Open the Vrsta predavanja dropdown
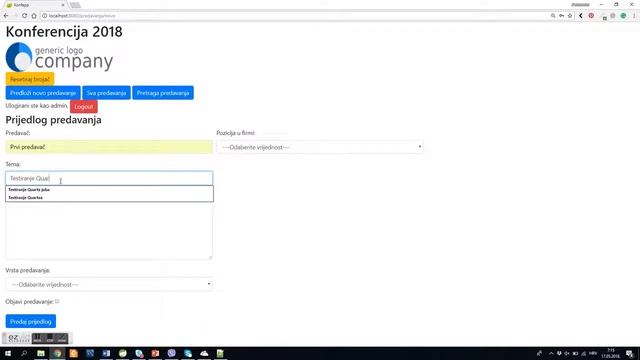 [109, 284]
